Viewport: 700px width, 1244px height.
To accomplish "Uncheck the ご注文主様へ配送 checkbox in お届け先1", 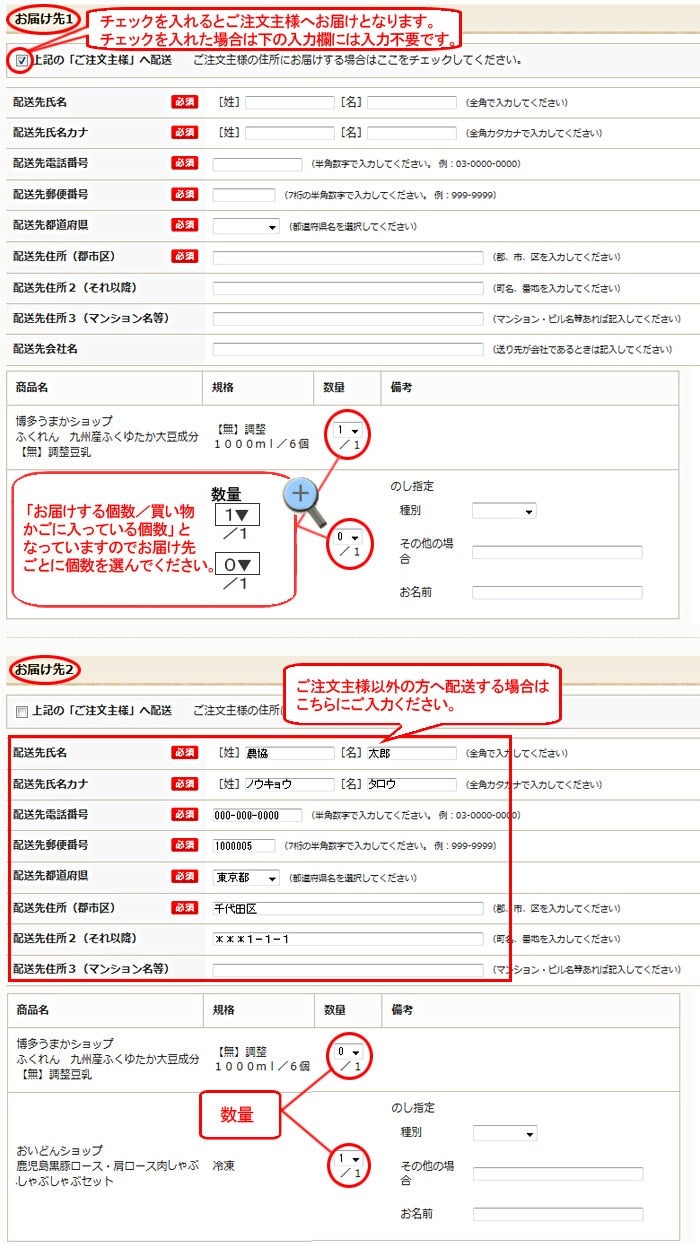I will pyautogui.click(x=22, y=60).
